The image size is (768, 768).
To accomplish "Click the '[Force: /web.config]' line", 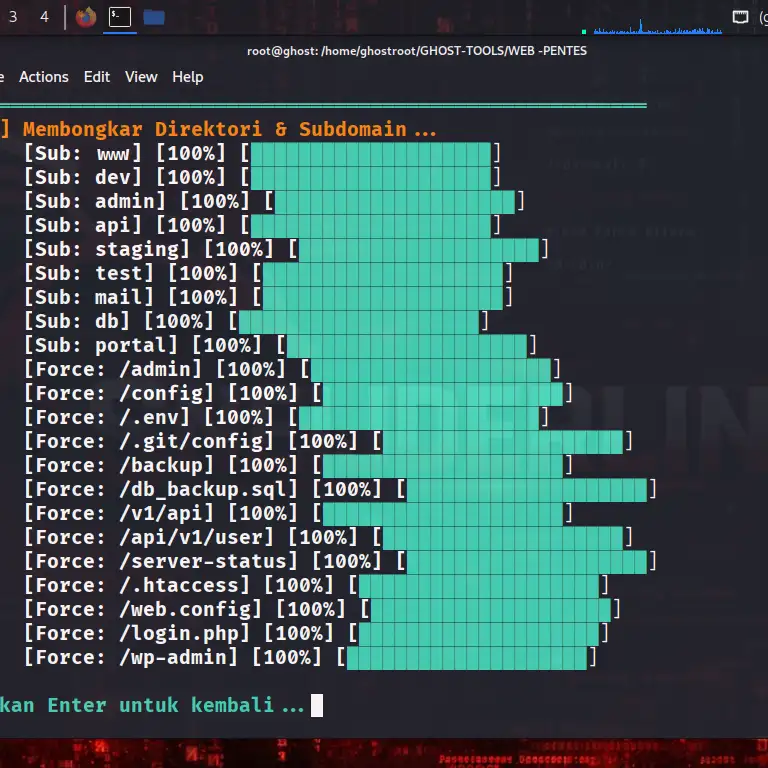I will tap(322, 609).
